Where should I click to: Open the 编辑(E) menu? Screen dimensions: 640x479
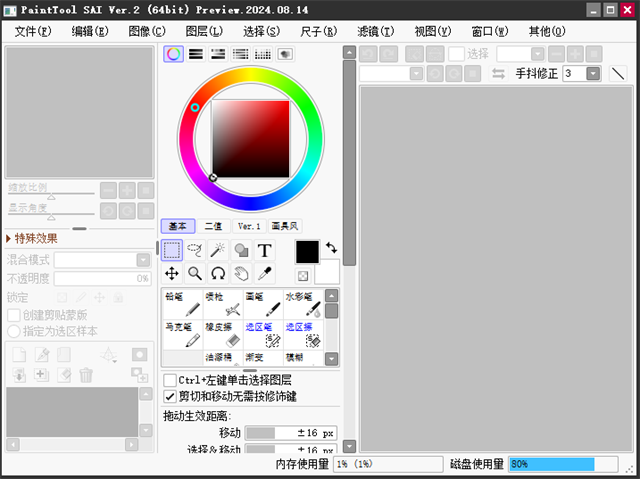90,31
